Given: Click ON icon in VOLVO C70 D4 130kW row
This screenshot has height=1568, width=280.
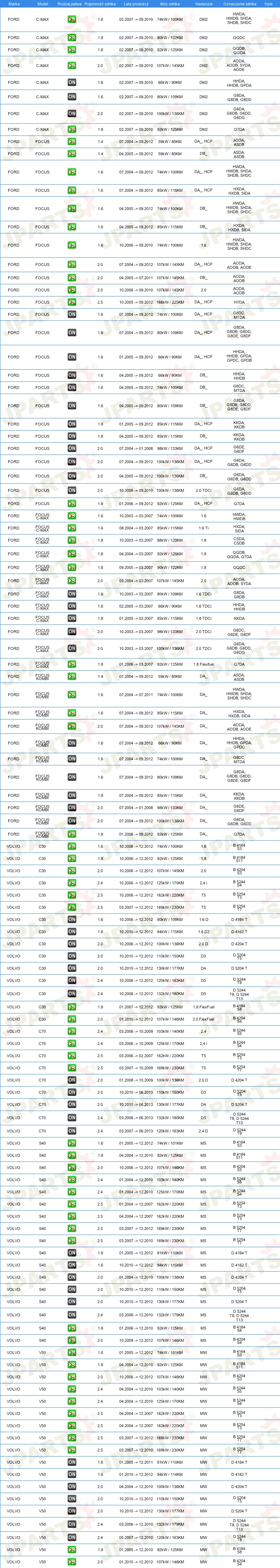Looking at the screenshot, I should coord(72,1104).
